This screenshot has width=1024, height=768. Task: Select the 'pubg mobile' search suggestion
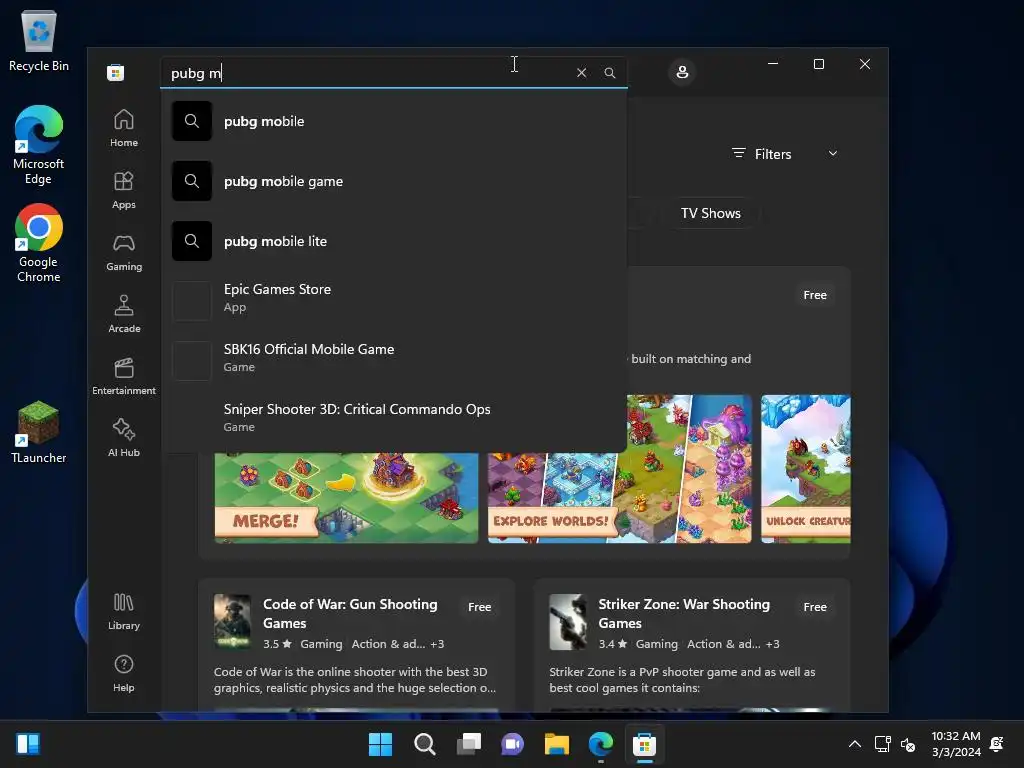pos(393,121)
